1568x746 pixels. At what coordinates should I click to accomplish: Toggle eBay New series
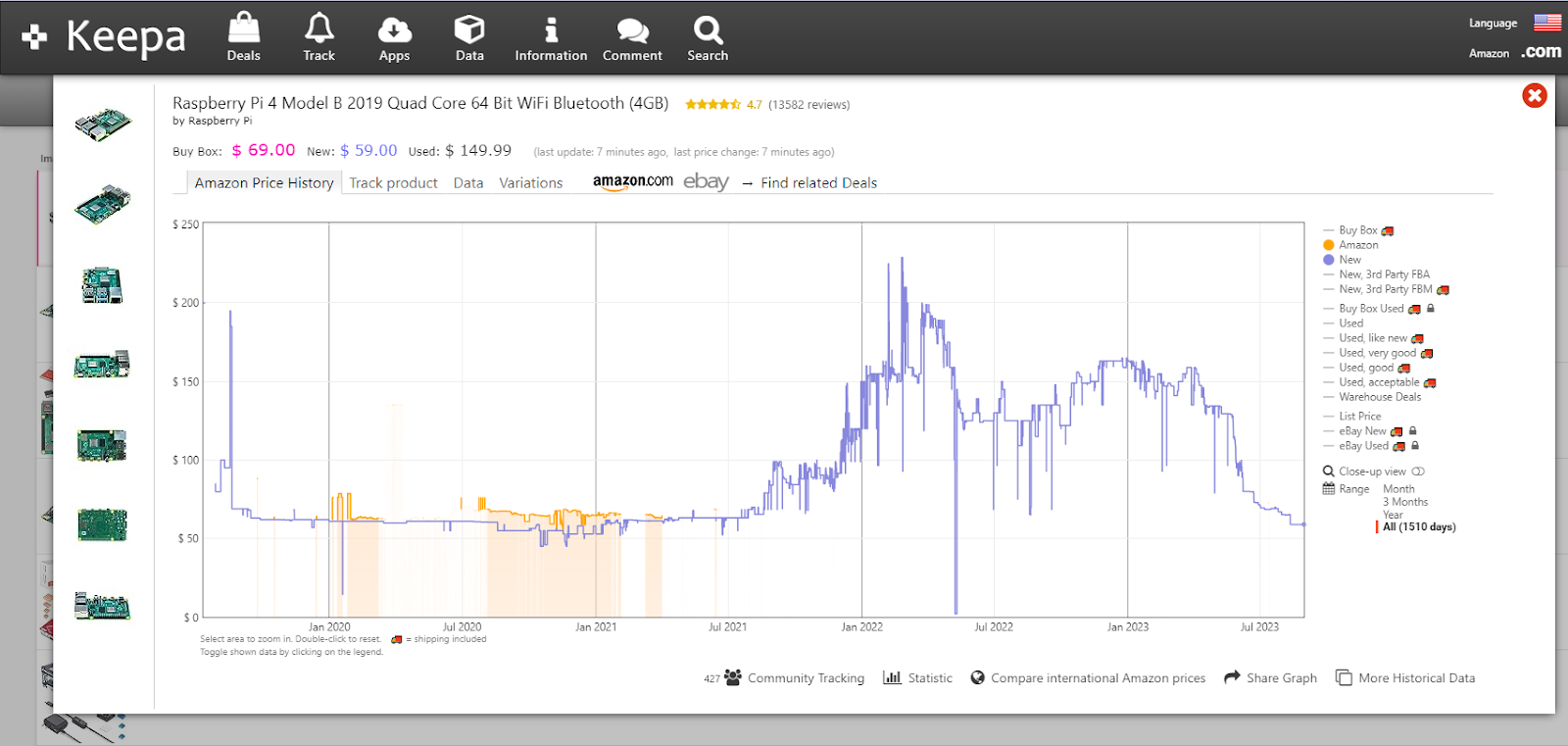(1370, 431)
